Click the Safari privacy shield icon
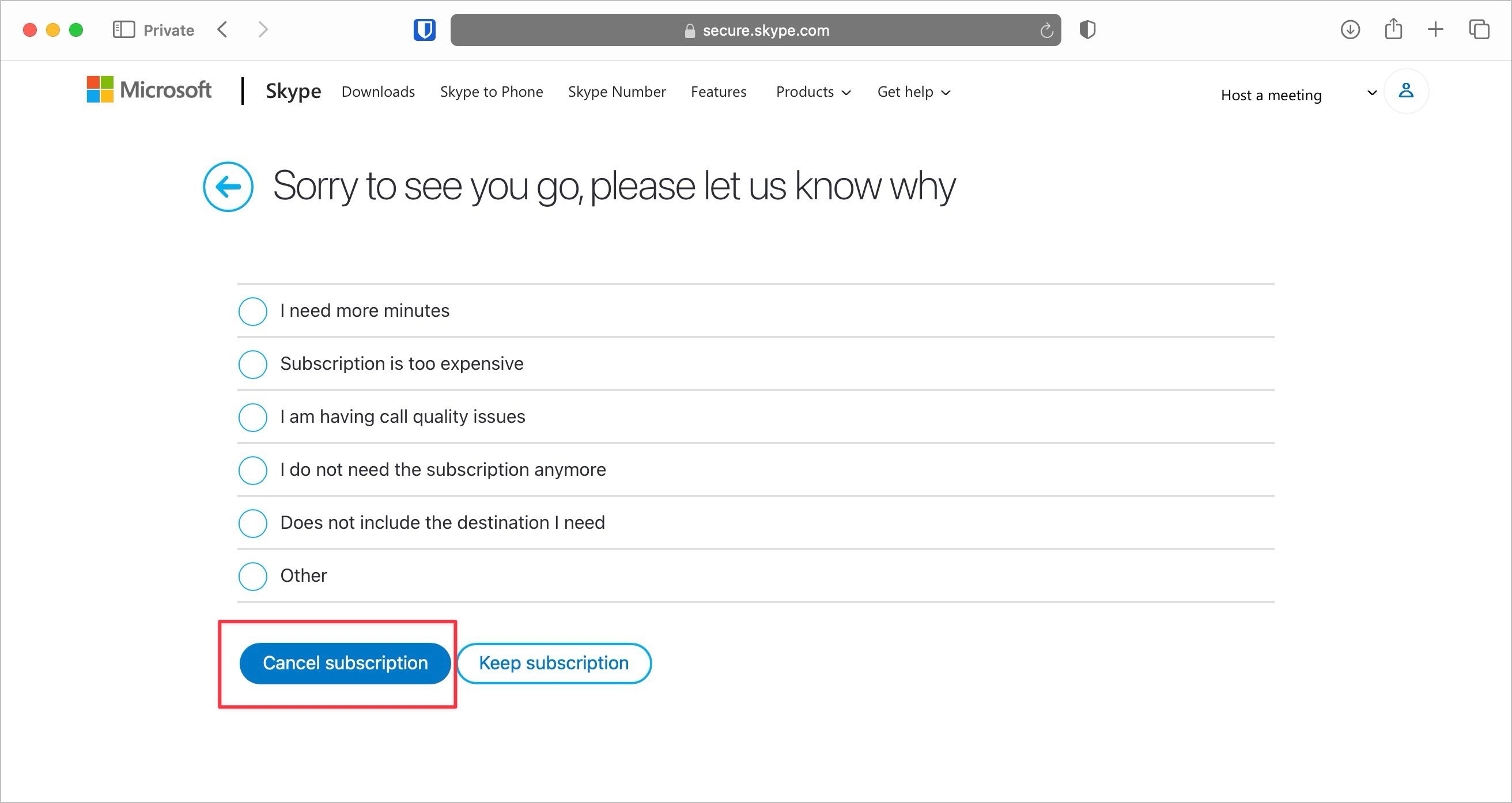Viewport: 1512px width, 803px height. pos(1087,30)
